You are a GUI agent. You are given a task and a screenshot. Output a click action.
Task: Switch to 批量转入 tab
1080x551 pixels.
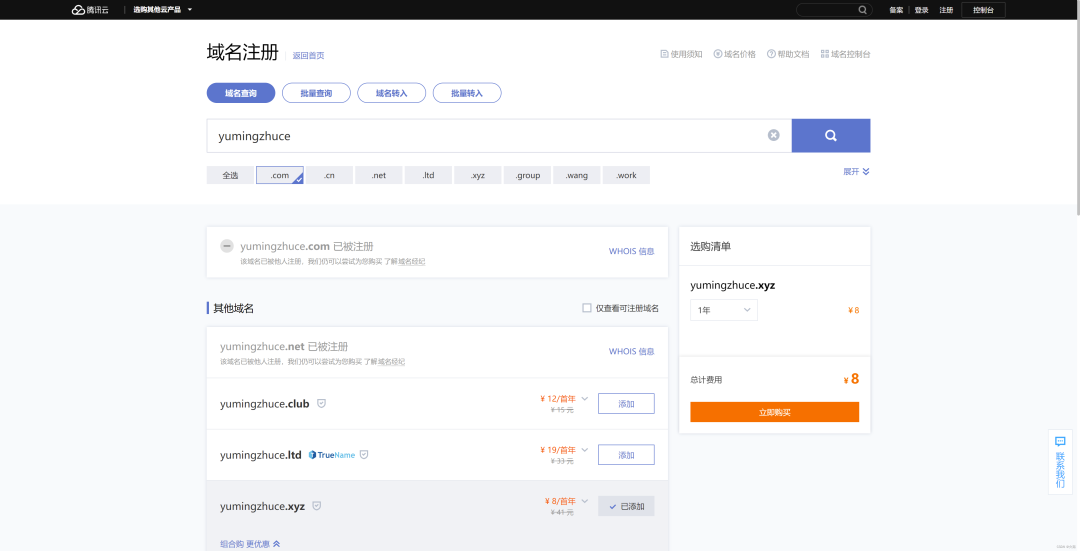[x=467, y=93]
